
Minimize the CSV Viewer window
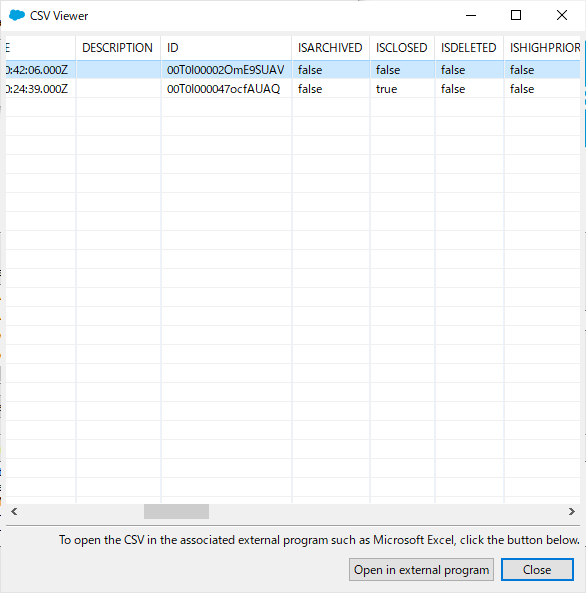point(471,16)
